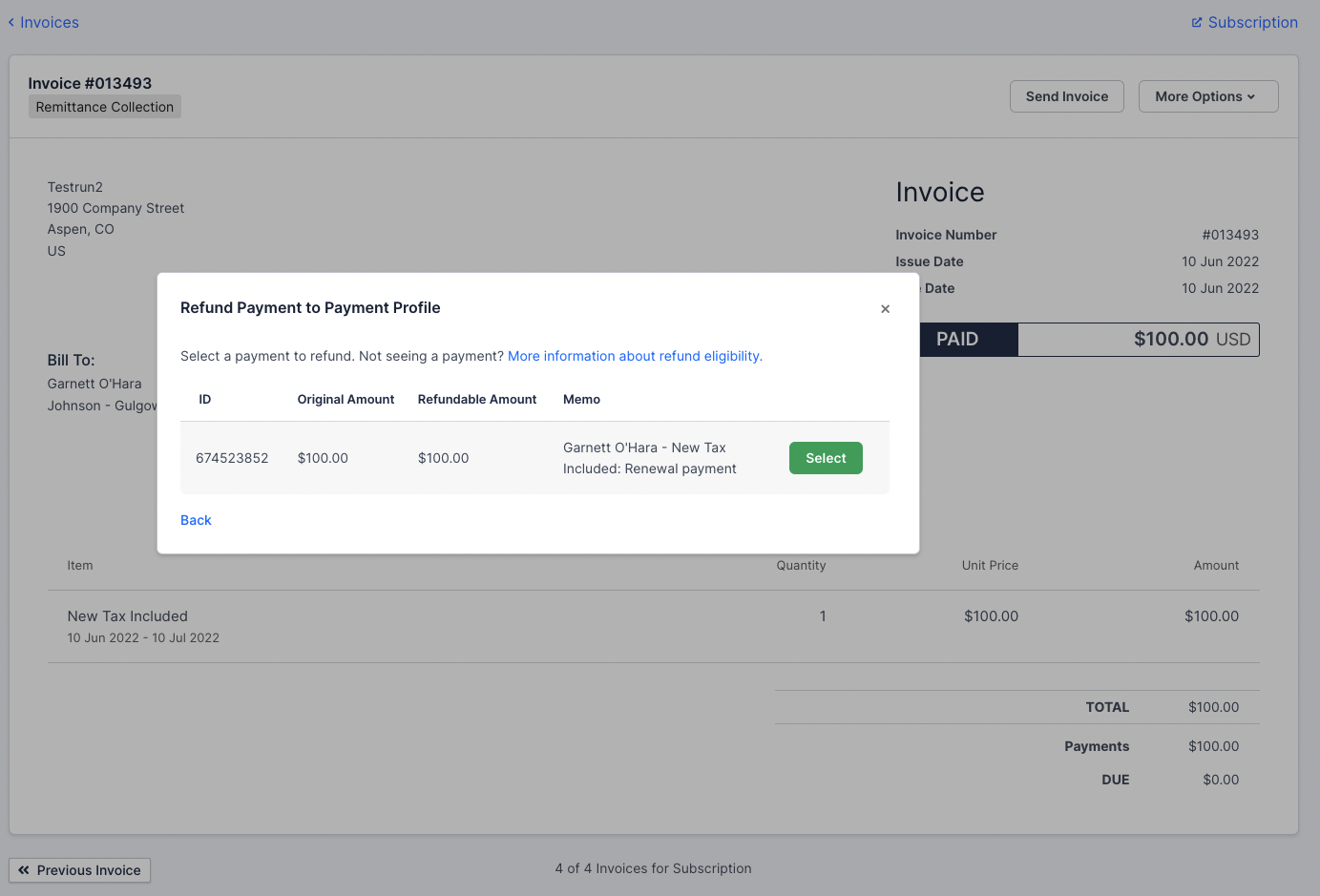
Task: Expand the More Options dropdown
Action: coord(1207,96)
